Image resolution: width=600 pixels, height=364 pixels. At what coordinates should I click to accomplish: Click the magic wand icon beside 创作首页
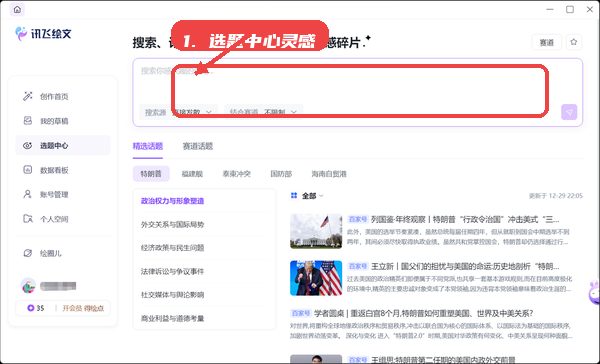tap(28, 96)
